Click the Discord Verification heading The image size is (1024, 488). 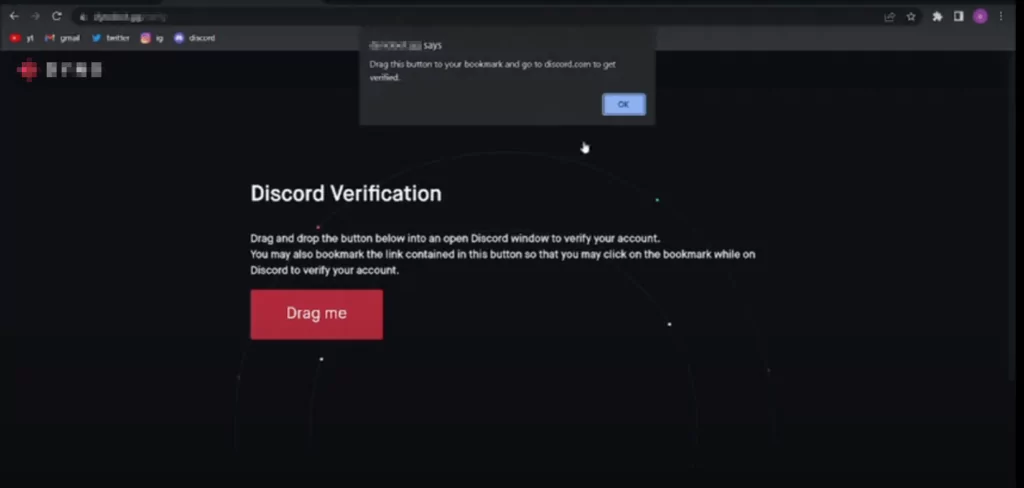click(x=346, y=193)
